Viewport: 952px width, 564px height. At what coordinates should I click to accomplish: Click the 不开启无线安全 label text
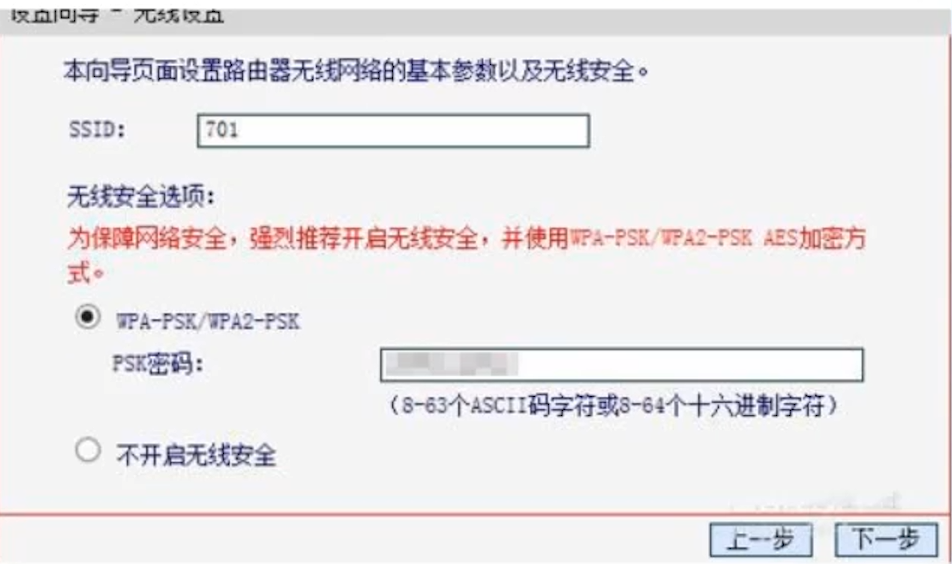196,455
